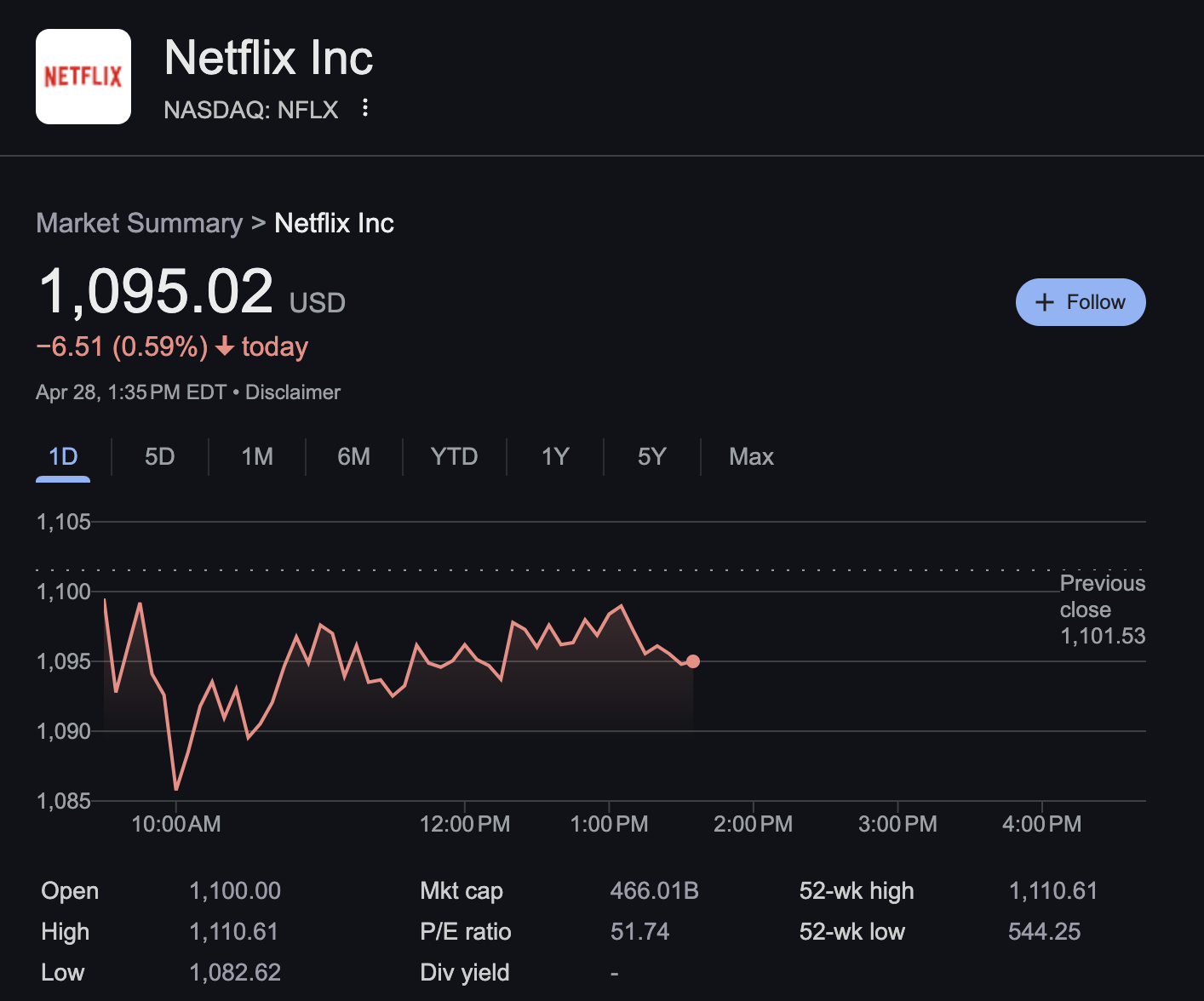
Task: Click the 52-wk low value 544.25
Action: point(1045,932)
